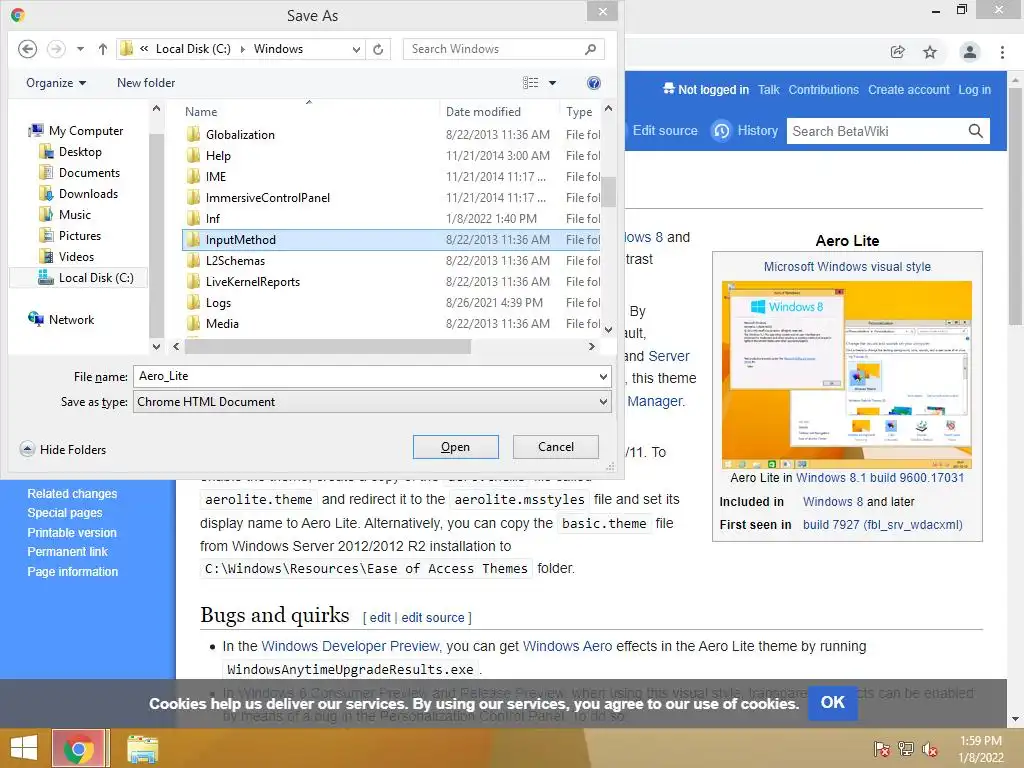Click BetaWiki search magnifier icon
This screenshot has width=1024, height=768.
click(976, 131)
